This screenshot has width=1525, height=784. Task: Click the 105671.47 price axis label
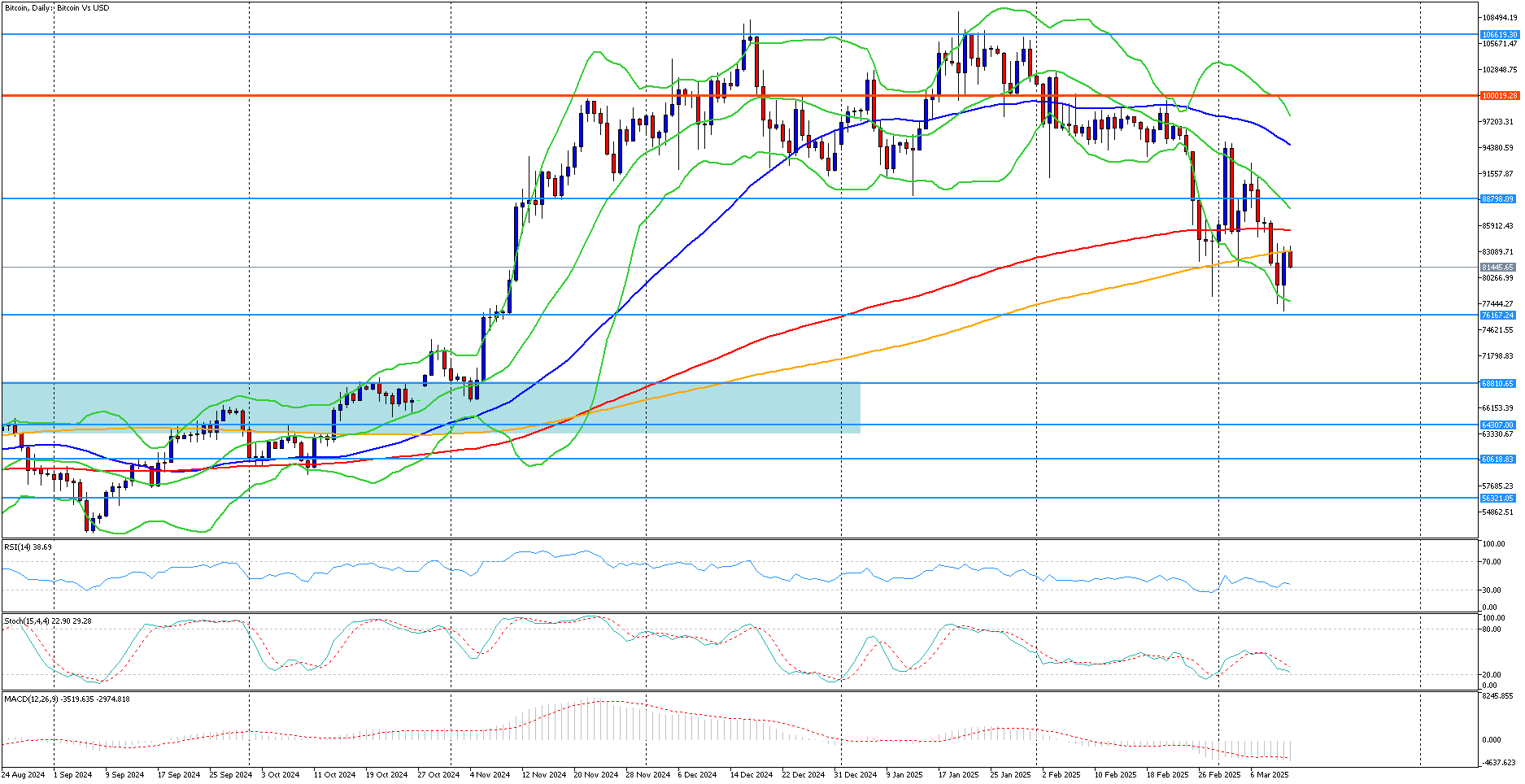pyautogui.click(x=1500, y=44)
